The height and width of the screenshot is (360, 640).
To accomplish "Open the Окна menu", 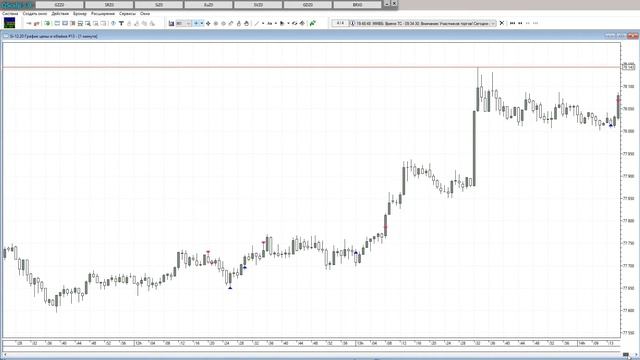I will [145, 13].
